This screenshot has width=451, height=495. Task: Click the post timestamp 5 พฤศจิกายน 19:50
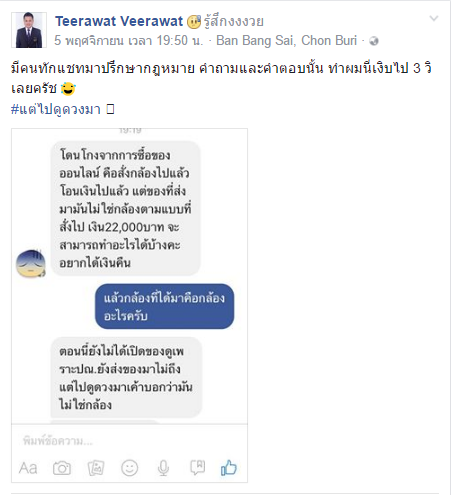(x=129, y=41)
